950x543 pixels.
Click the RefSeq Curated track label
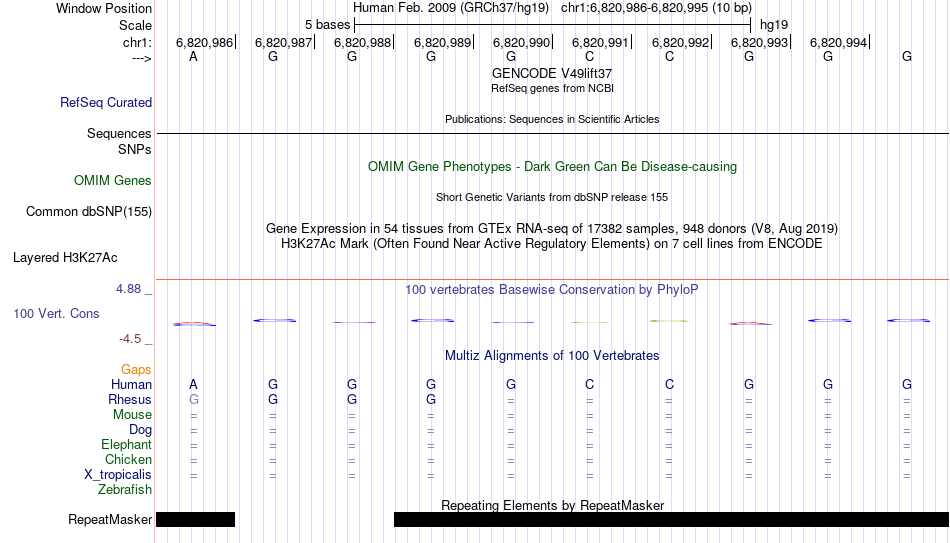click(106, 102)
